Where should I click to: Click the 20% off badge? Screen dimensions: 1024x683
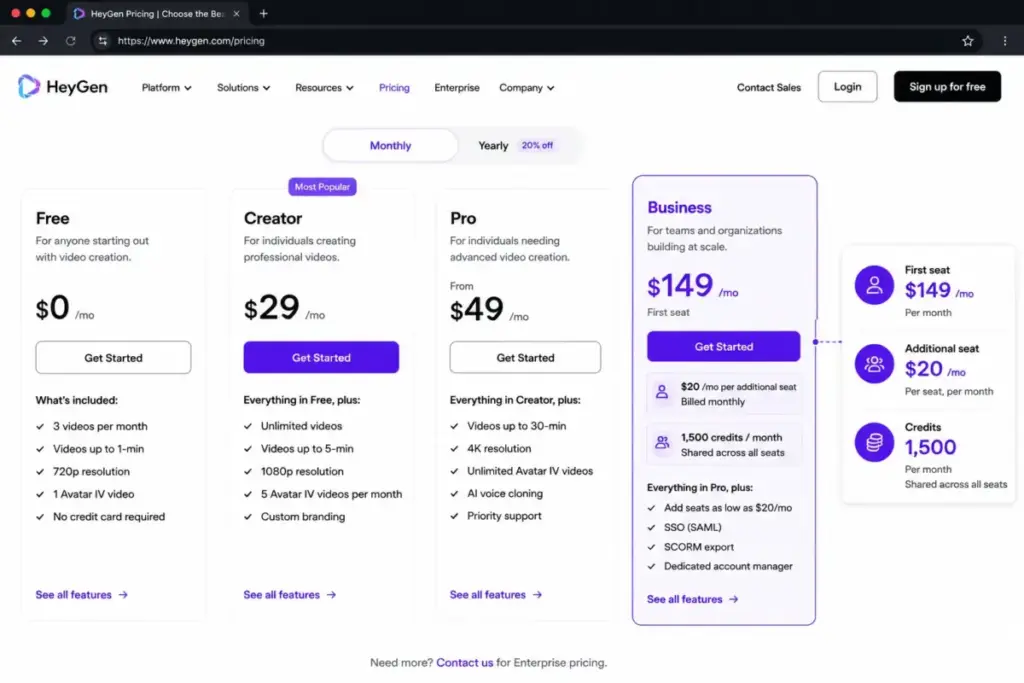tap(537, 146)
